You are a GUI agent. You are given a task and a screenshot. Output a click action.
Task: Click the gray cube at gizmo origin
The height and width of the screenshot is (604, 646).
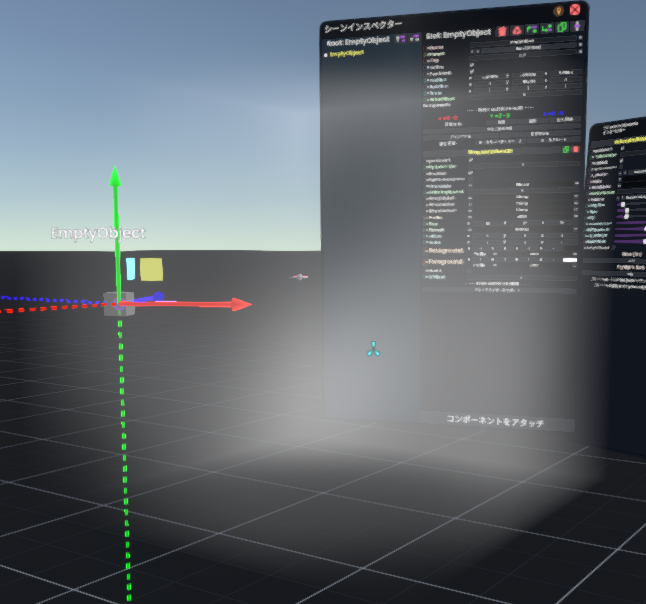coord(119,304)
